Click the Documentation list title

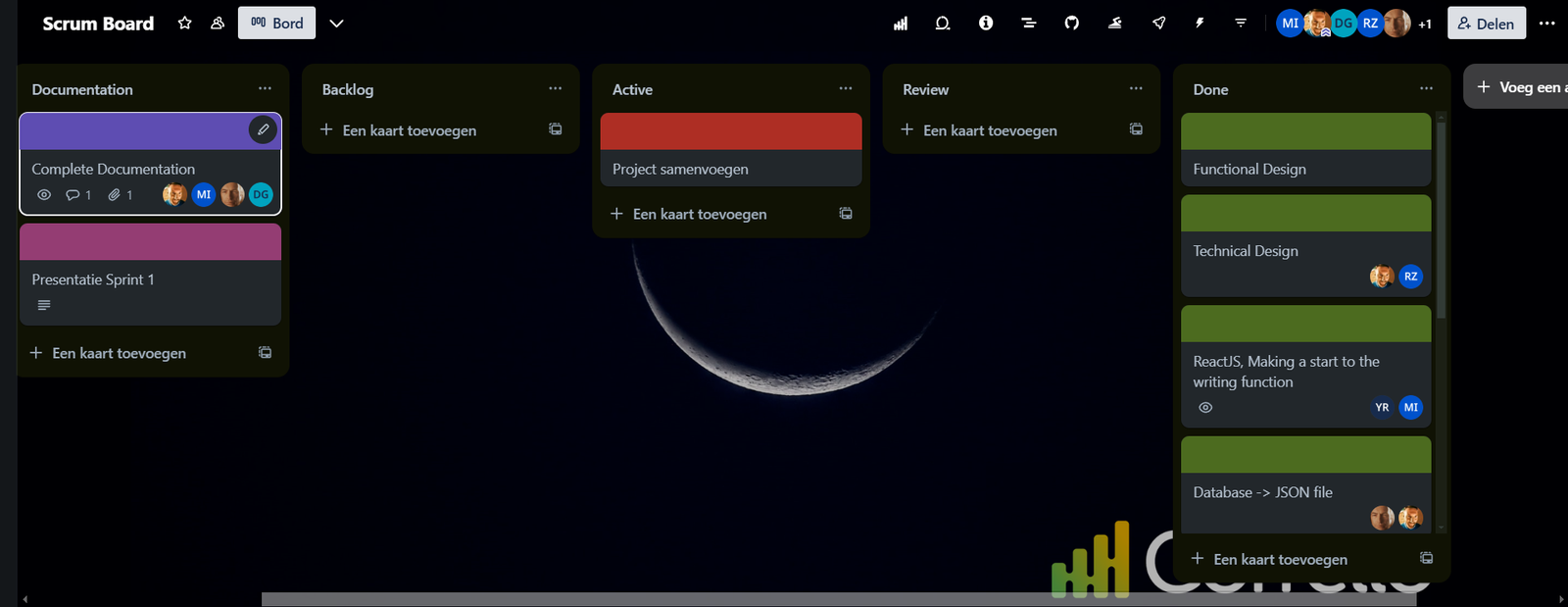pos(82,89)
